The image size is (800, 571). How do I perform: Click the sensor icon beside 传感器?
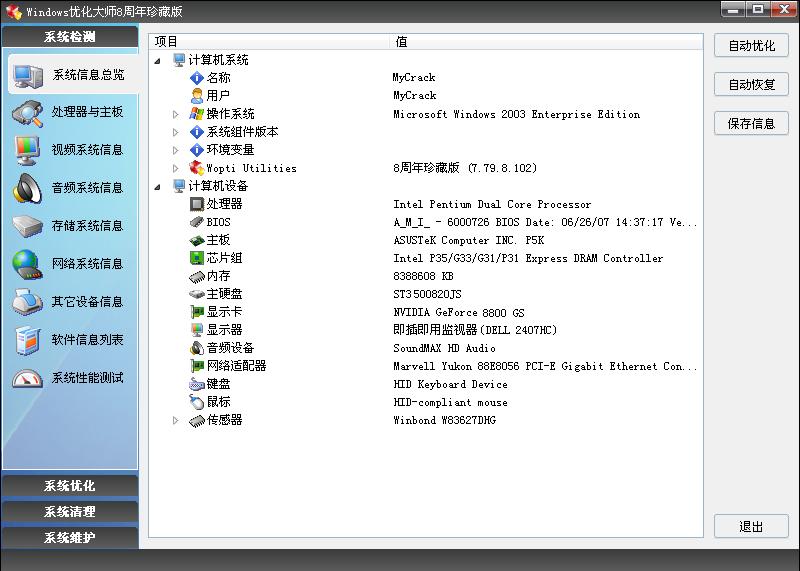(197, 420)
